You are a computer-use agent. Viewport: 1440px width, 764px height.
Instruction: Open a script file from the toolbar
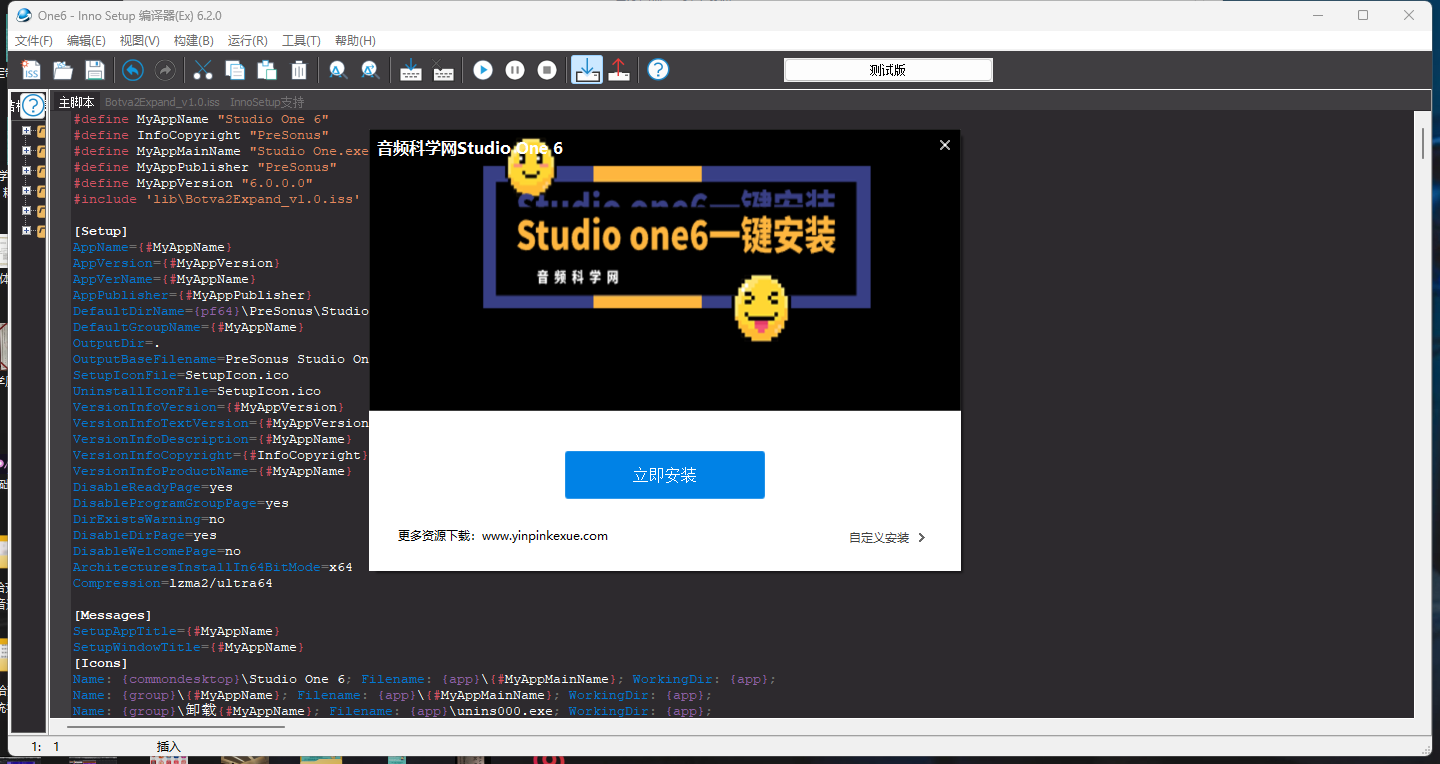pos(63,70)
